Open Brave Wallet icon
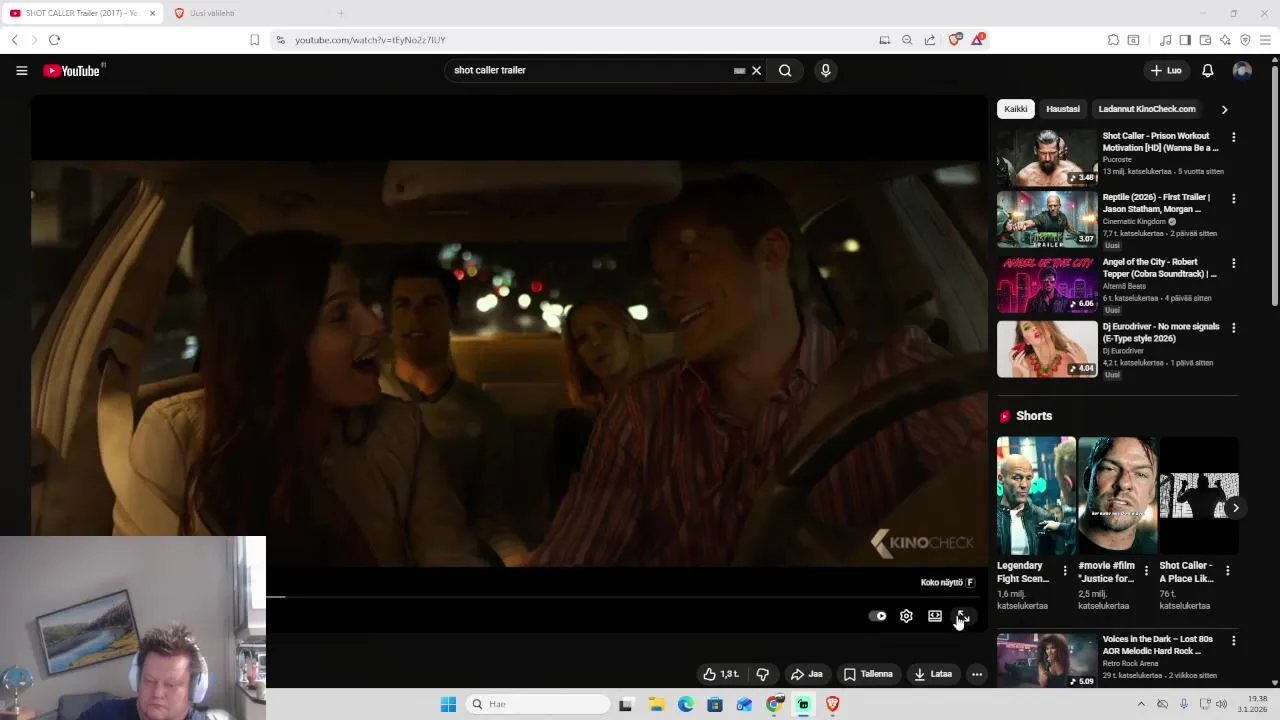The width and height of the screenshot is (1280, 720). pyautogui.click(x=1205, y=40)
